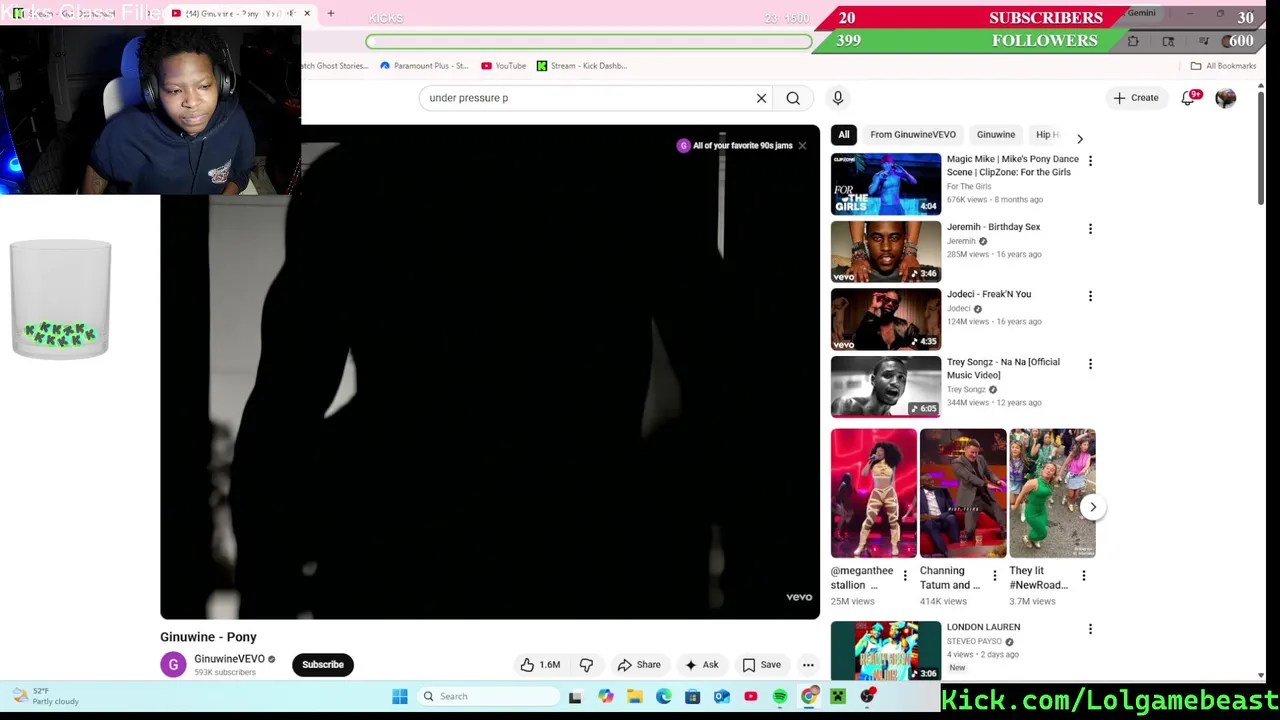Open the YouTube account avatar menu
The image size is (1280, 720).
click(1225, 98)
